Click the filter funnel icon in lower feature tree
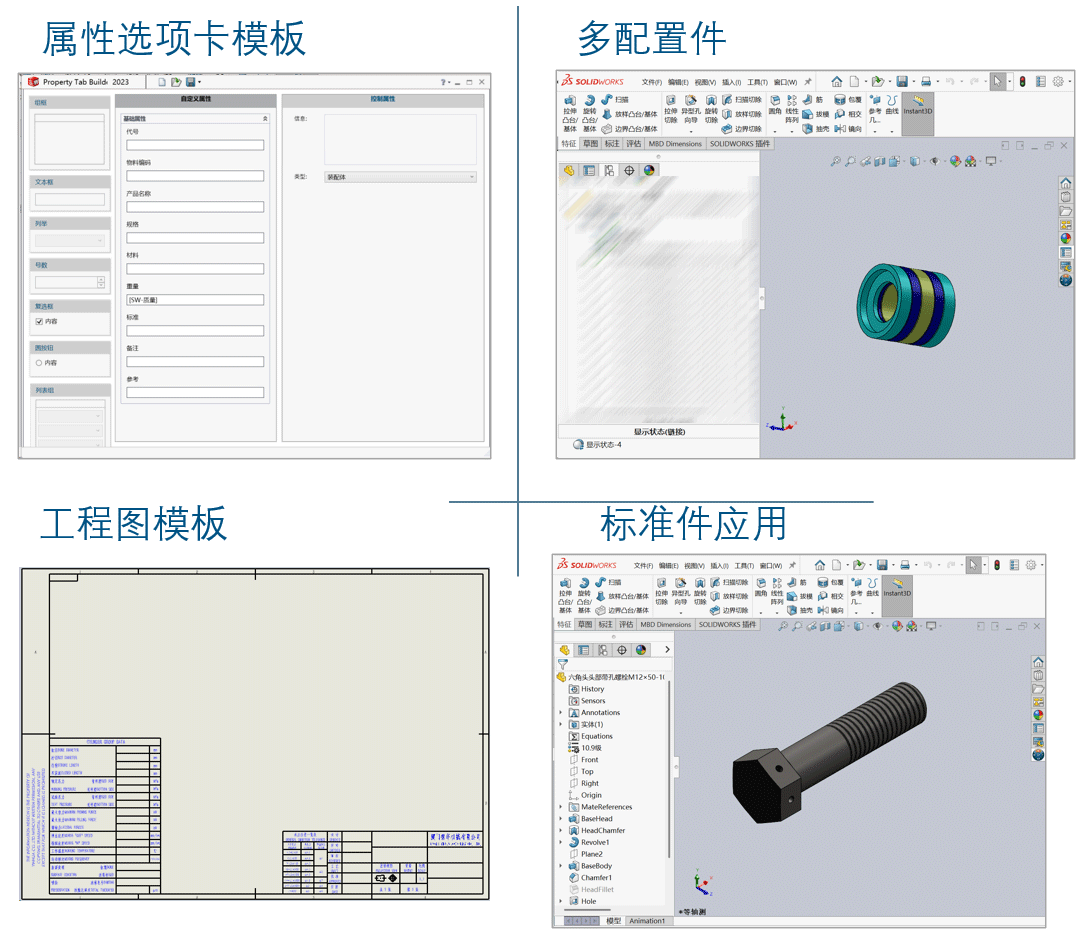This screenshot has width=1084, height=938. click(x=562, y=664)
